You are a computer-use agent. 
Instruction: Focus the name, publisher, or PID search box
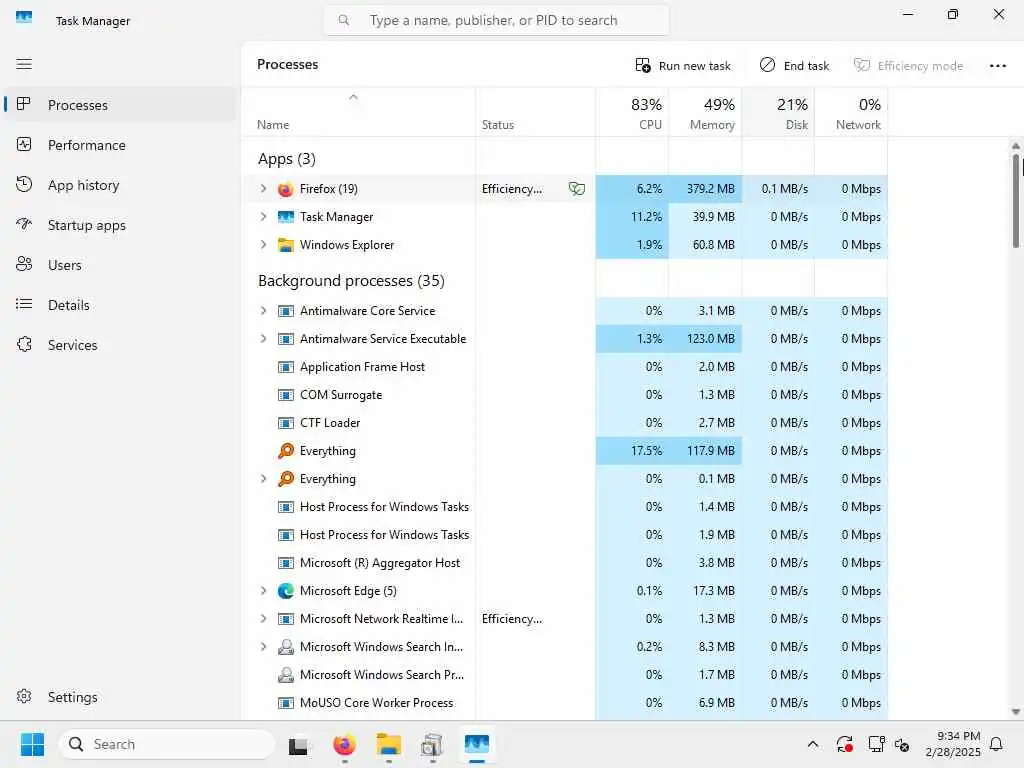click(x=496, y=20)
